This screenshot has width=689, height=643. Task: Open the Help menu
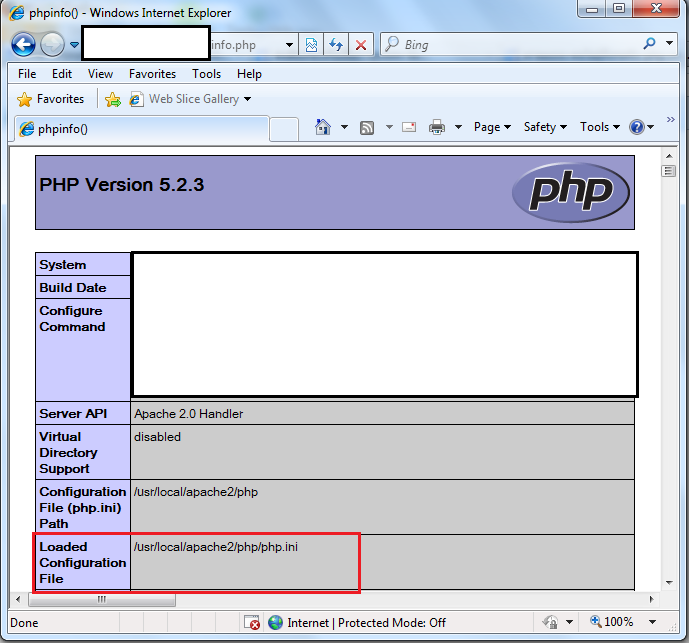[249, 74]
